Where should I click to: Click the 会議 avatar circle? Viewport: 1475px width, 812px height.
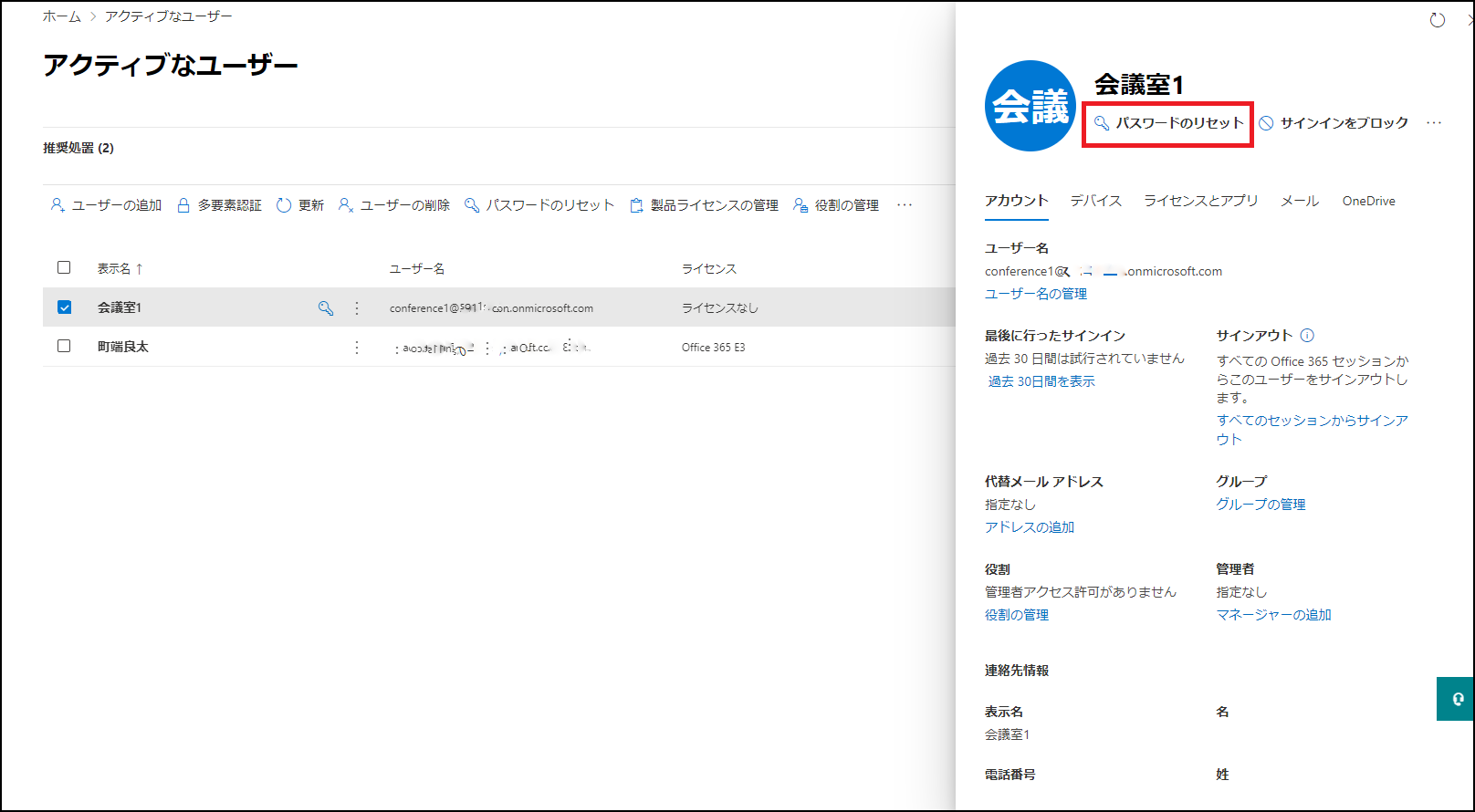1030,106
